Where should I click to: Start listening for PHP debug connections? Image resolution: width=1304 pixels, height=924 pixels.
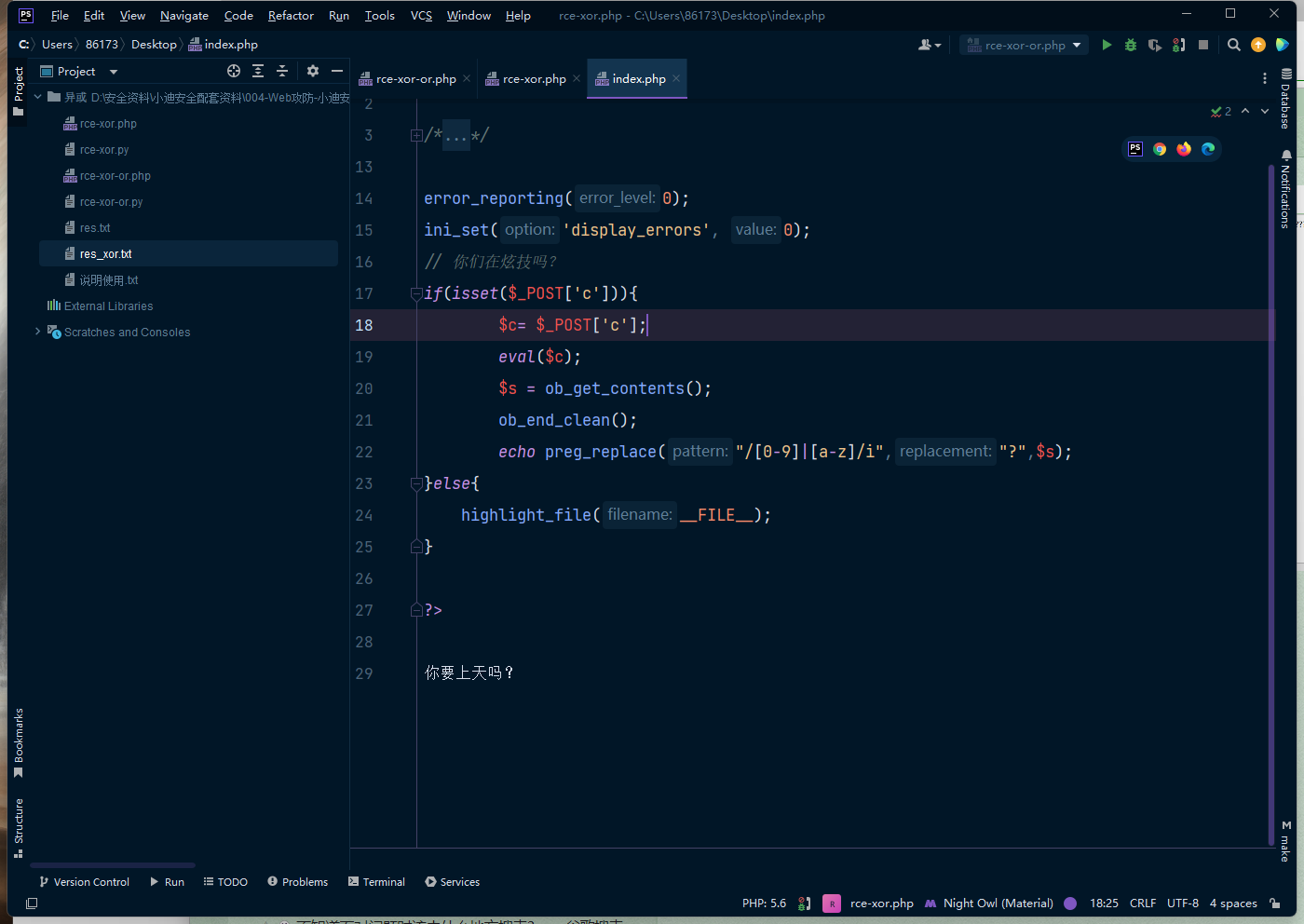click(x=1179, y=45)
